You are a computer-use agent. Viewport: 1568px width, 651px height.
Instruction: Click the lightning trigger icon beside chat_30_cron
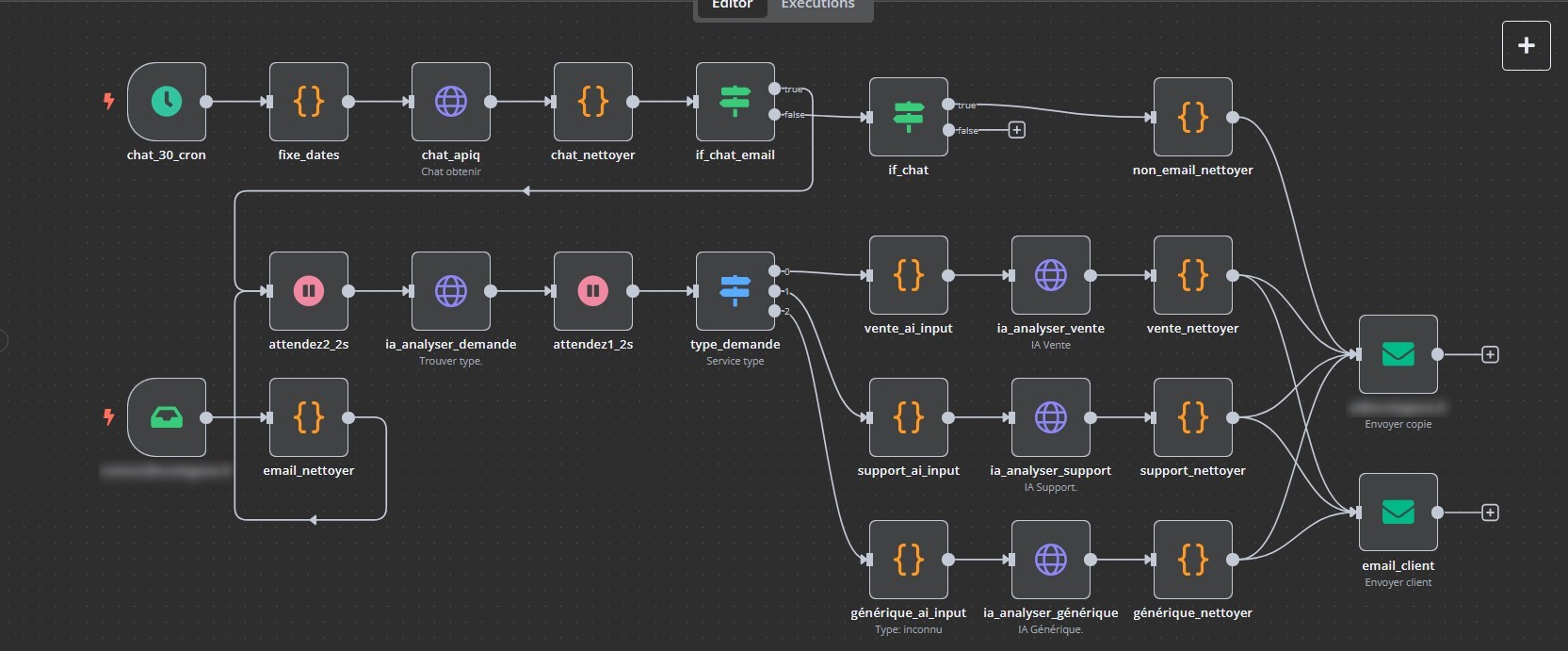tap(108, 101)
